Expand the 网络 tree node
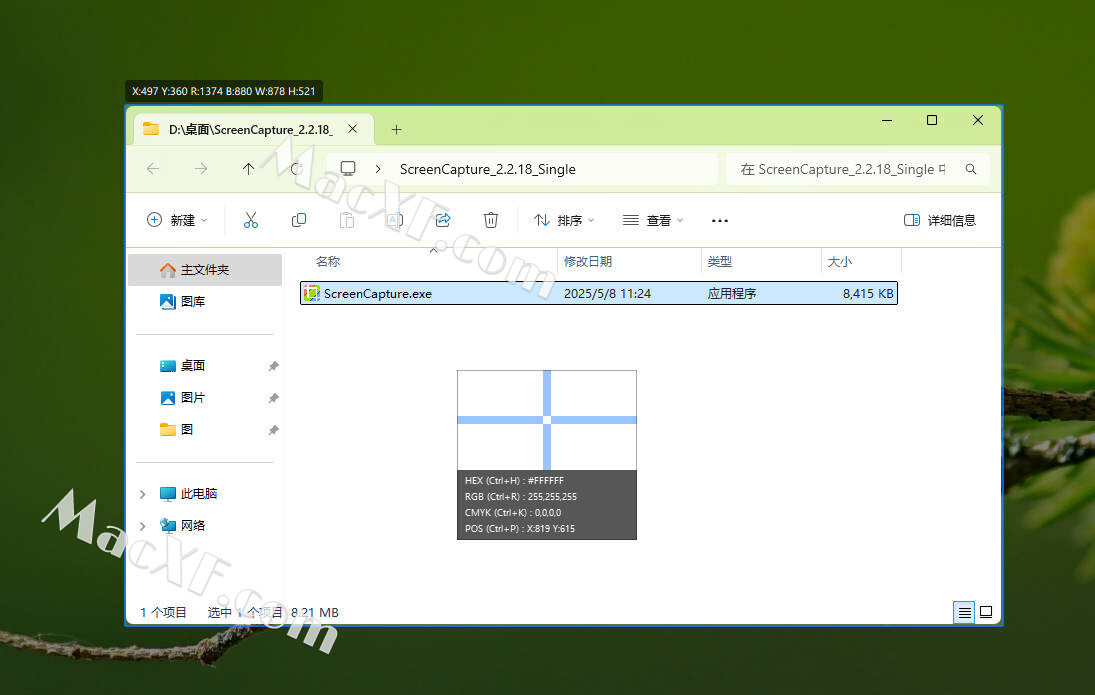1095x695 pixels. coord(142,526)
